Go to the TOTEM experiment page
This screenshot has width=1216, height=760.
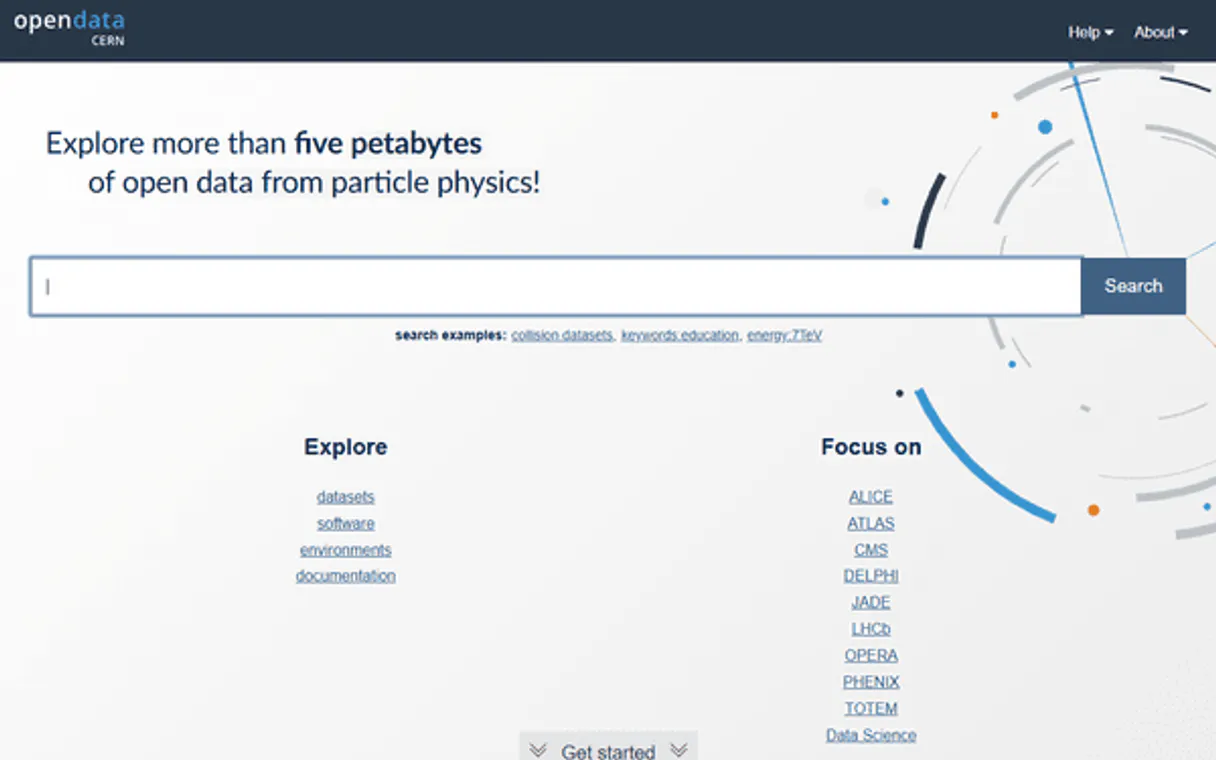(871, 708)
